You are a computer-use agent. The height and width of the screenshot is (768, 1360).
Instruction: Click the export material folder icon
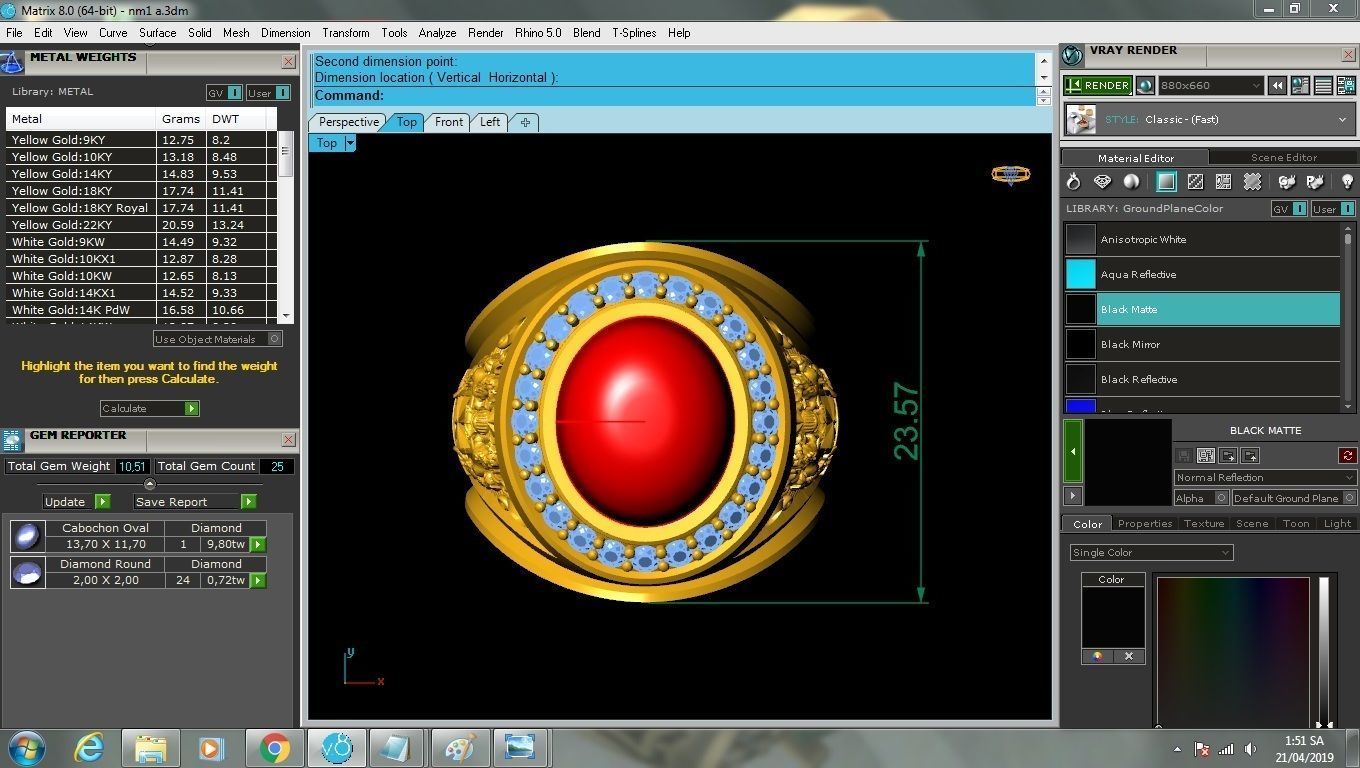coord(1250,455)
